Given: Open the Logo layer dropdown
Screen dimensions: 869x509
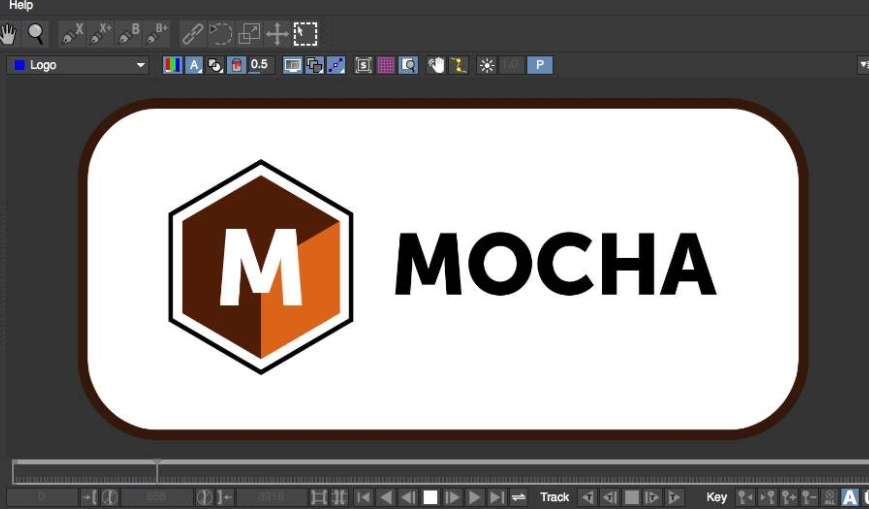Looking at the screenshot, I should (78, 65).
